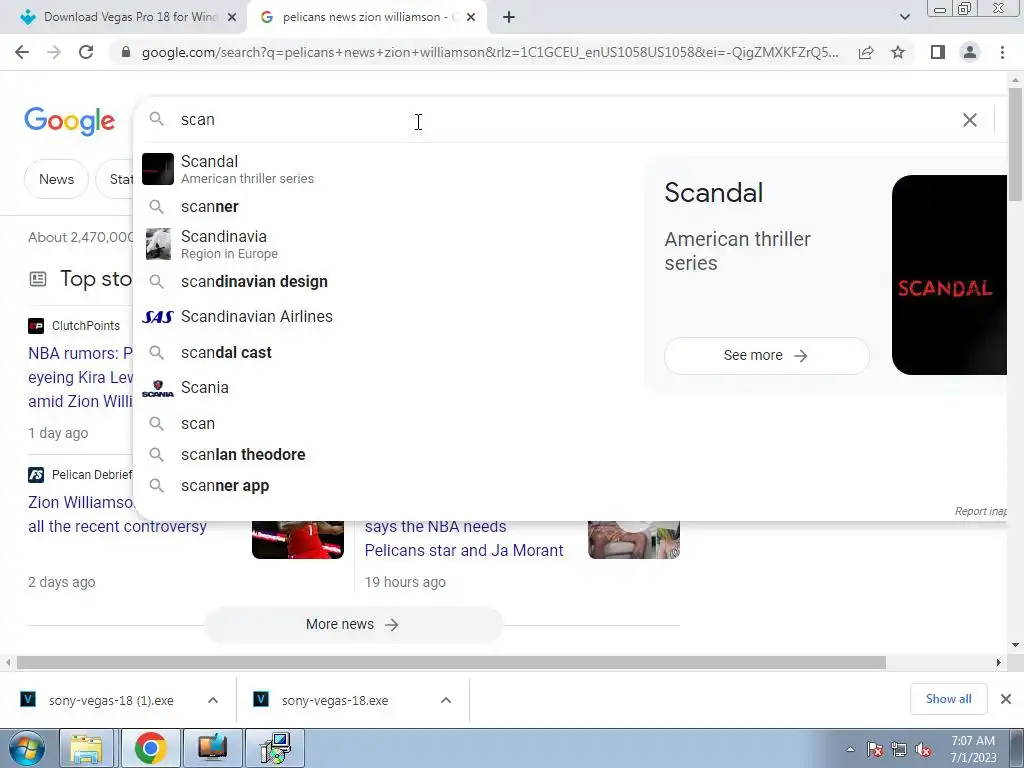Viewport: 1024px width, 768px height.
Task: Click in the Google search input
Action: [x=562, y=120]
